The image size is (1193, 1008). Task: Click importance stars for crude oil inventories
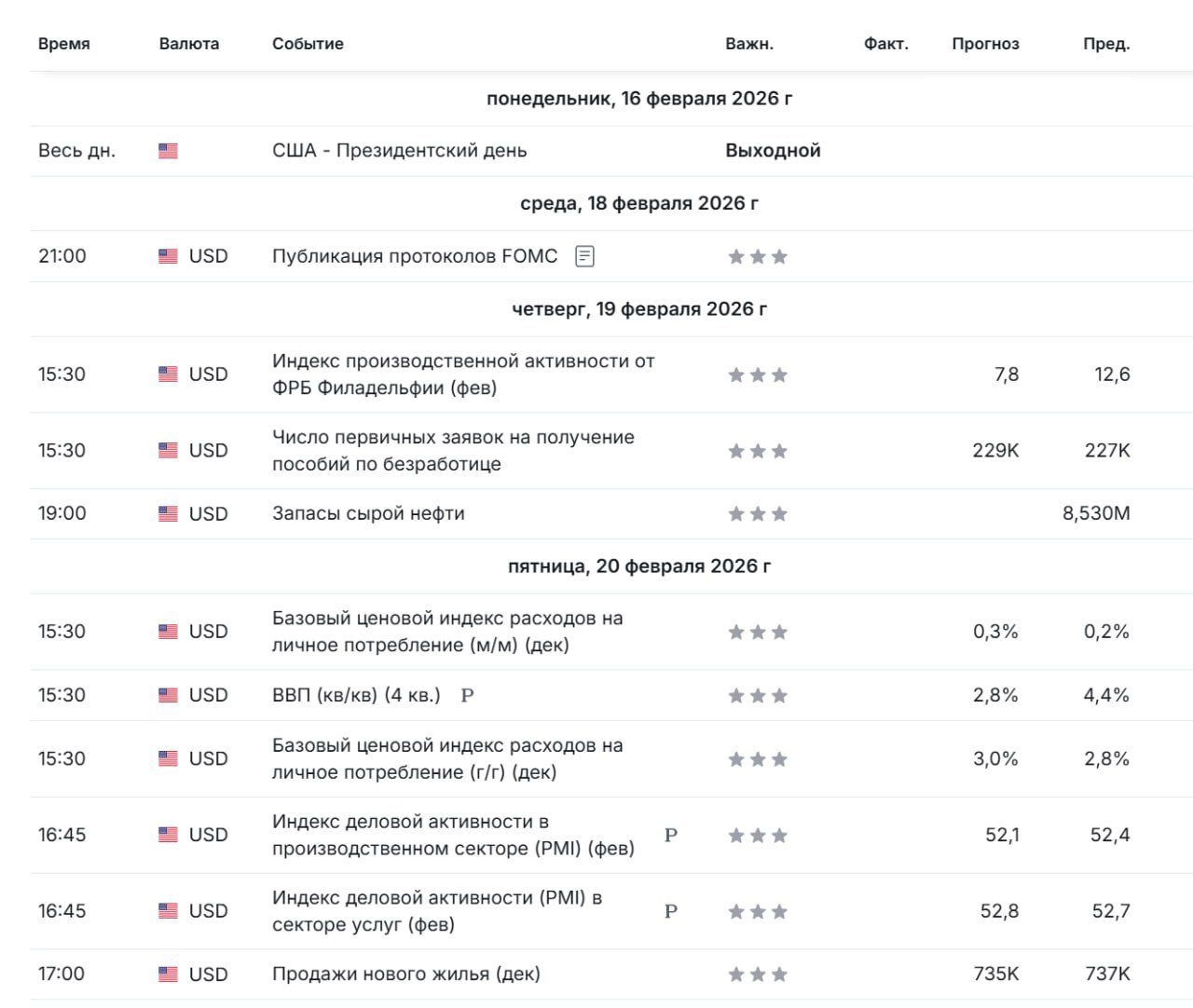(757, 513)
